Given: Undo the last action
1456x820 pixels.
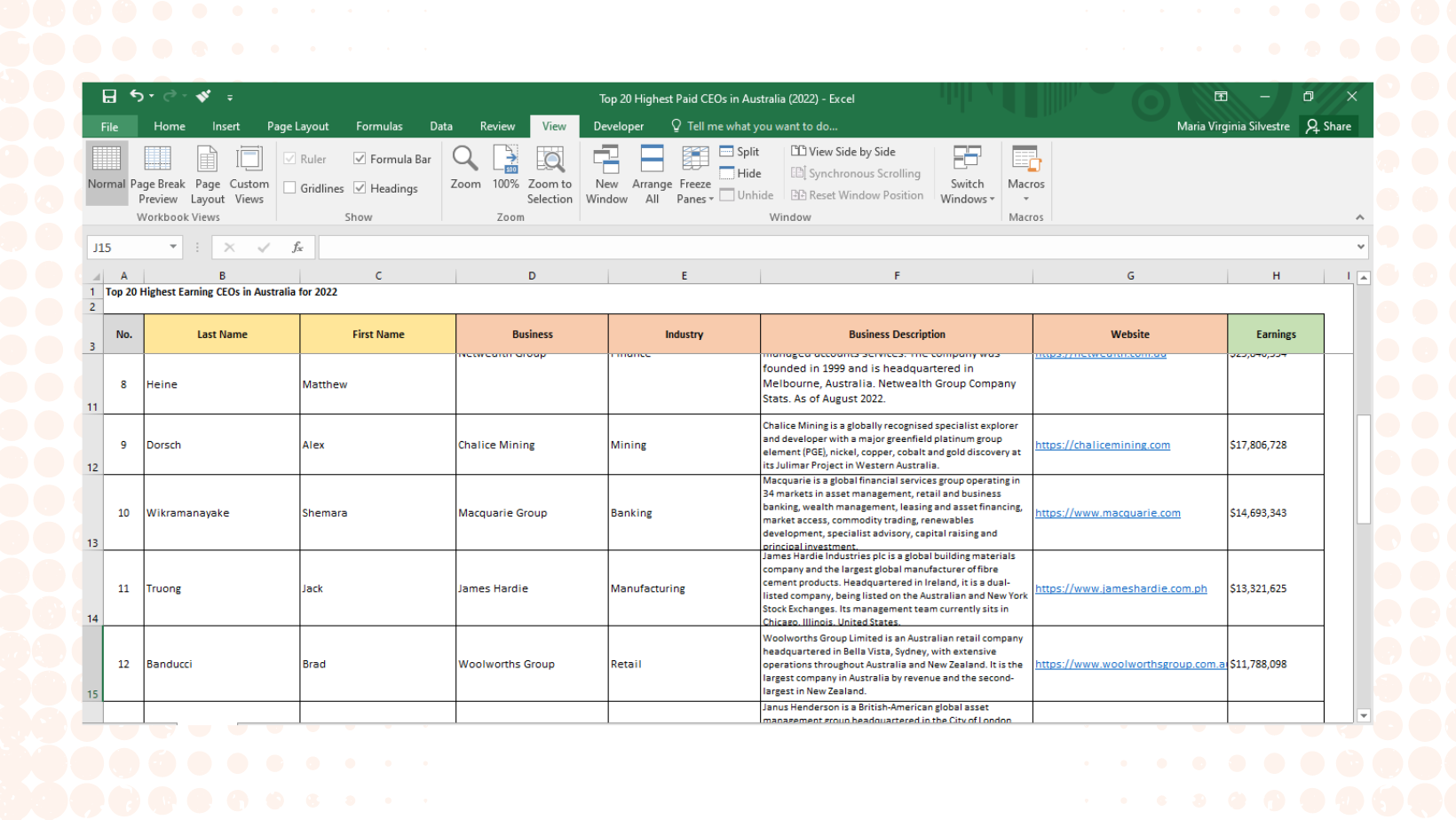Looking at the screenshot, I should pyautogui.click(x=136, y=96).
